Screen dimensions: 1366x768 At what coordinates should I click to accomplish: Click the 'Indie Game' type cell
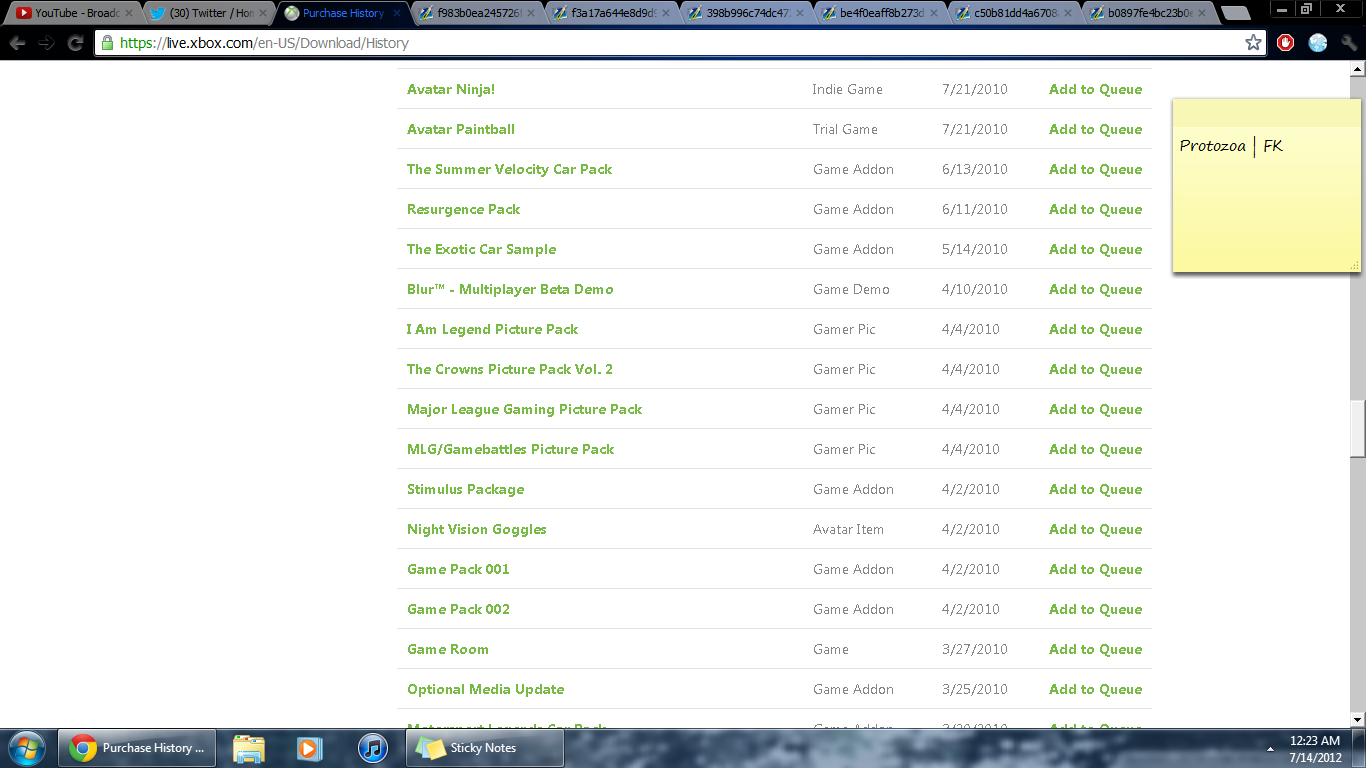pos(847,89)
